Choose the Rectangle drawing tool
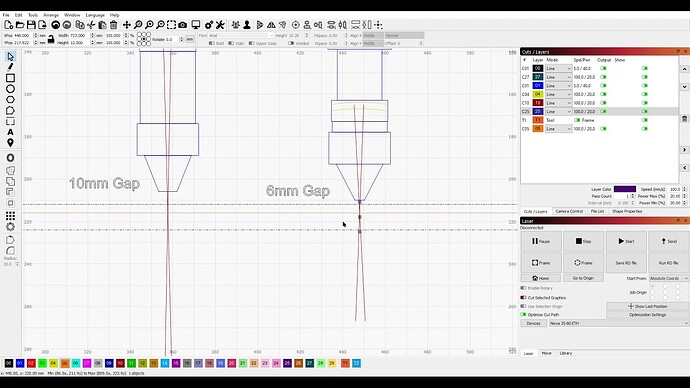The width and height of the screenshot is (690, 388). (11, 78)
